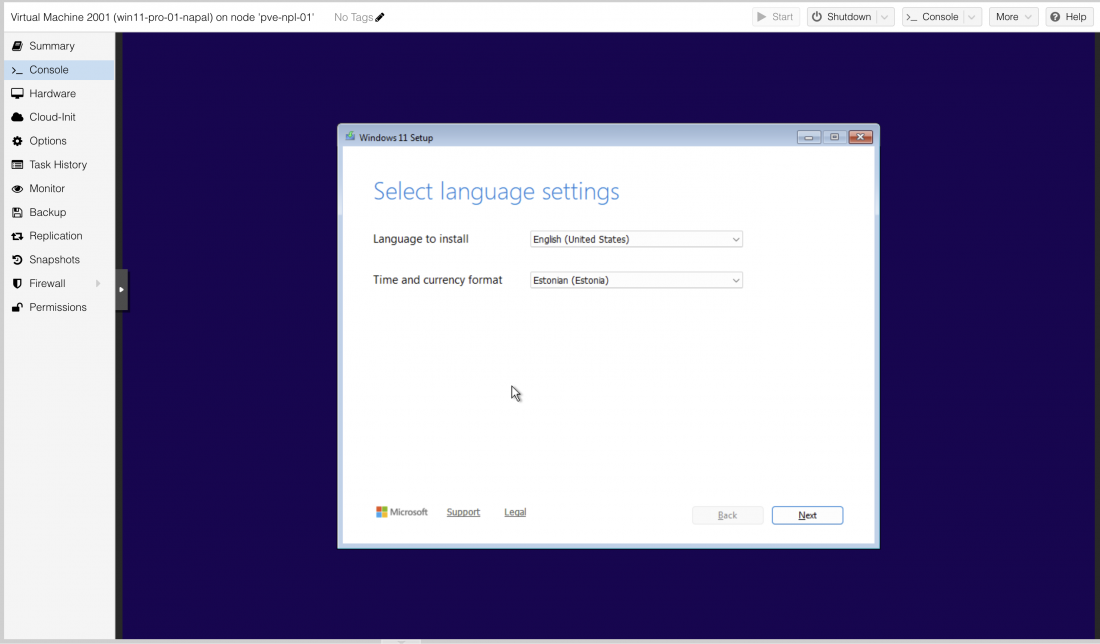Open the Options page
The height and width of the screenshot is (644, 1100).
tap(59, 141)
